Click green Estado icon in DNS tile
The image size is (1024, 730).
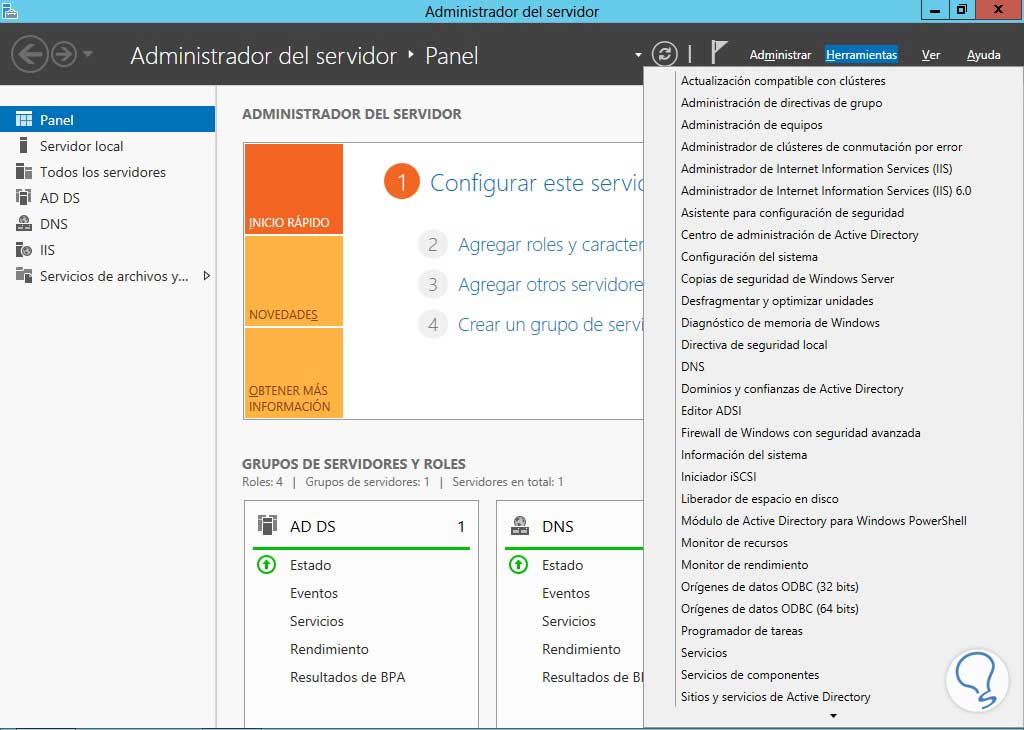[519, 564]
